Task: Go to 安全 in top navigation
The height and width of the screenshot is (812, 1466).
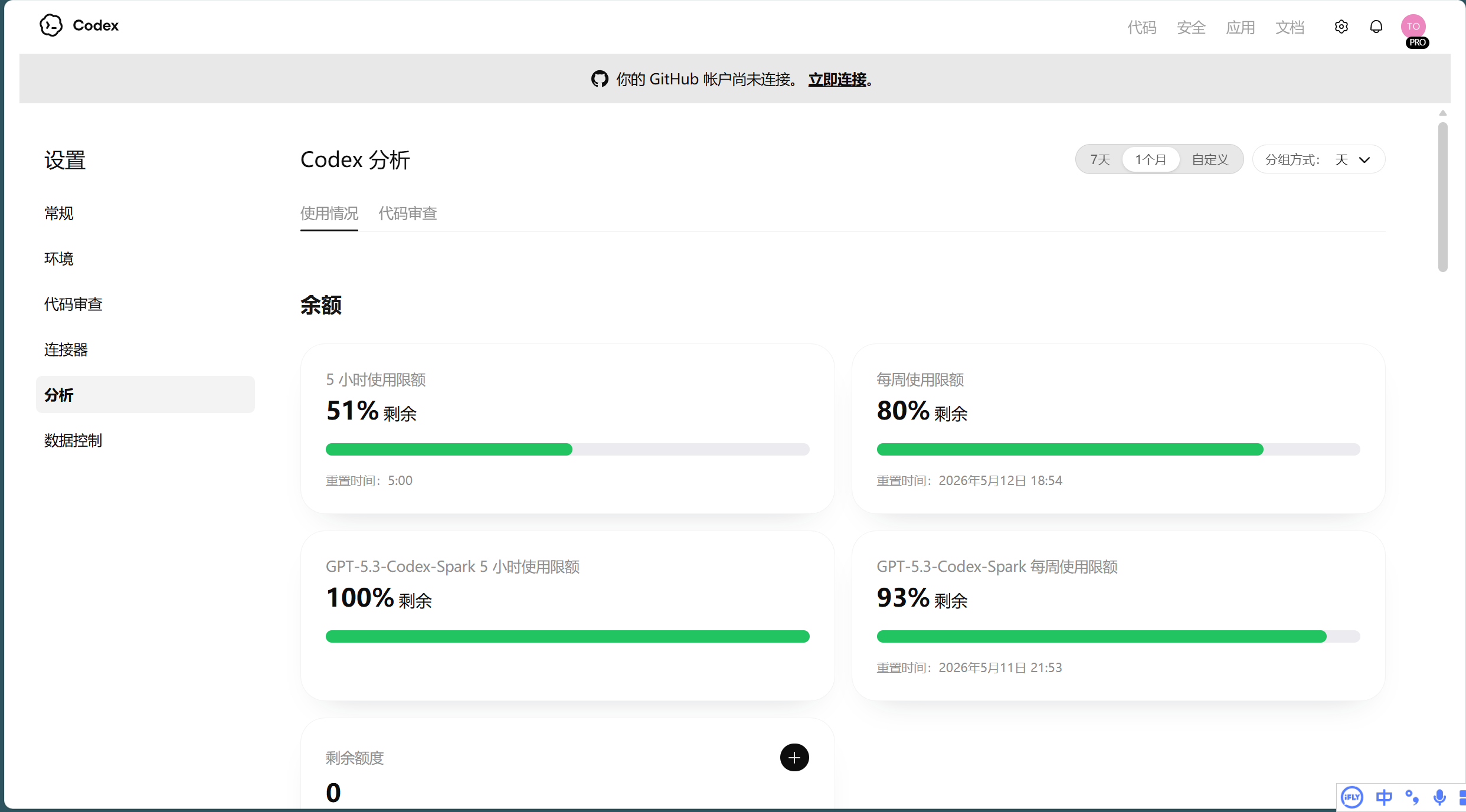Action: coord(1191,27)
